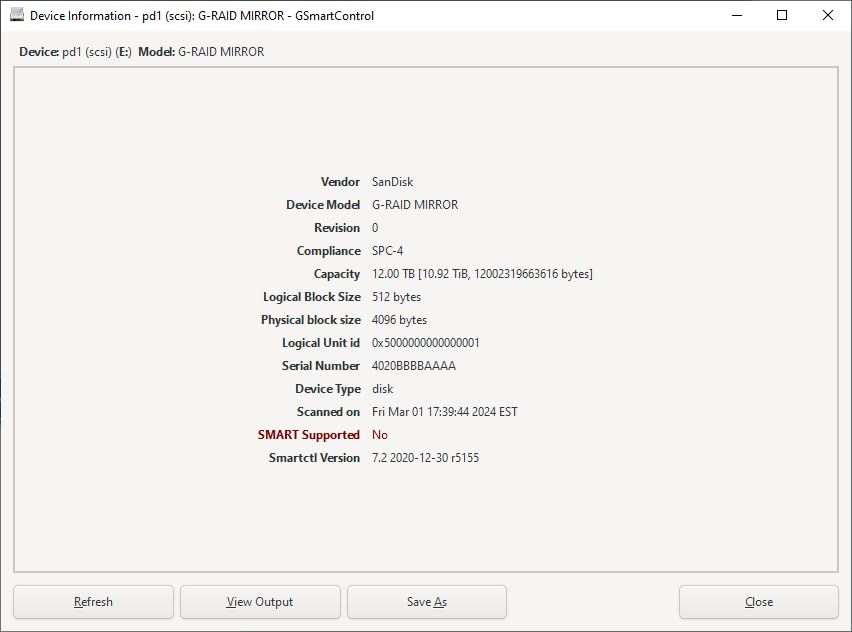Click Logical Block Size value 512 bytes

(397, 297)
